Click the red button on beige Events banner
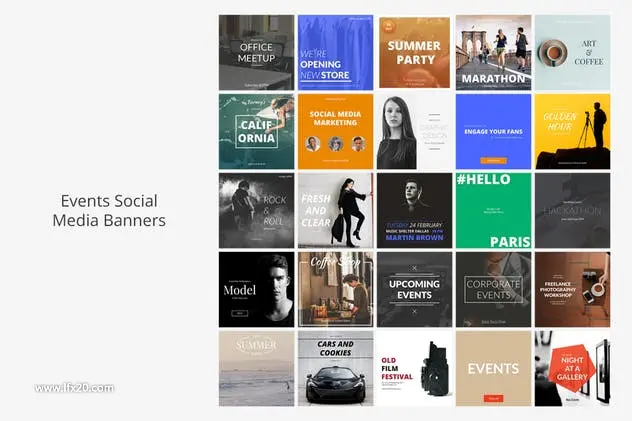Viewport: 632px width, 421px height. pyautogui.click(x=493, y=398)
